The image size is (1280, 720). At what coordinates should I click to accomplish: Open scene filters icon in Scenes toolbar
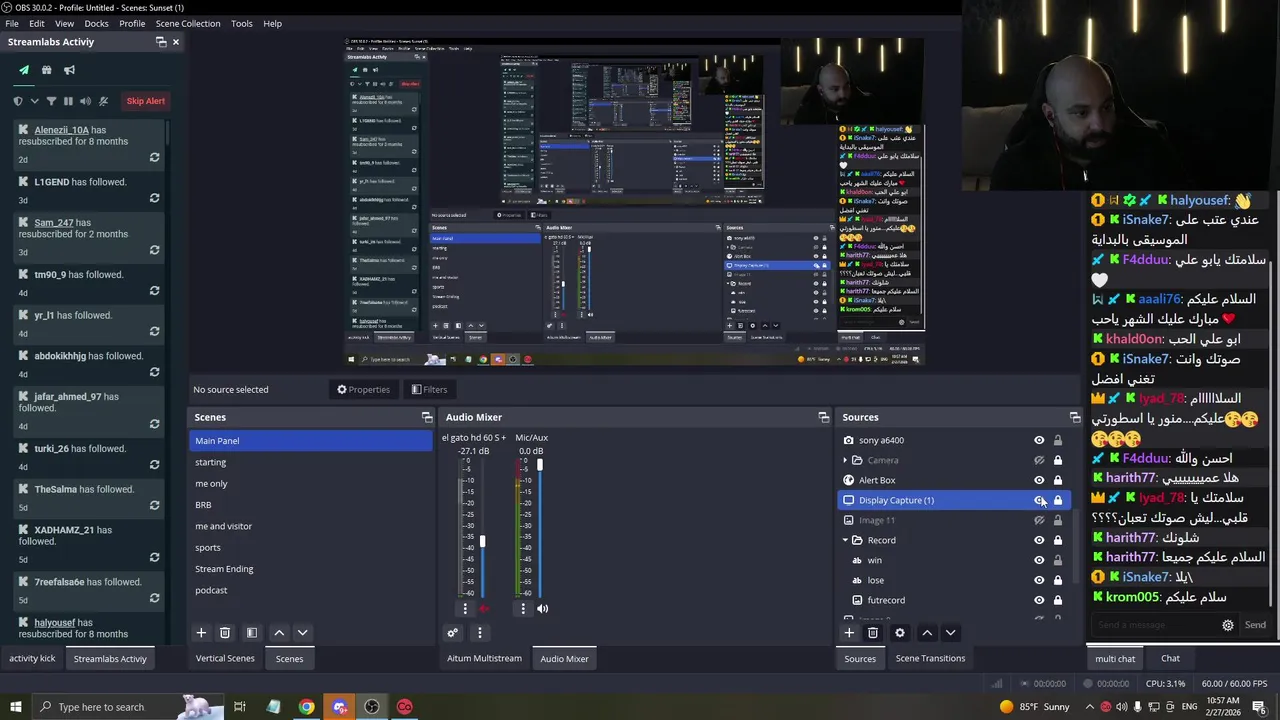pos(252,633)
